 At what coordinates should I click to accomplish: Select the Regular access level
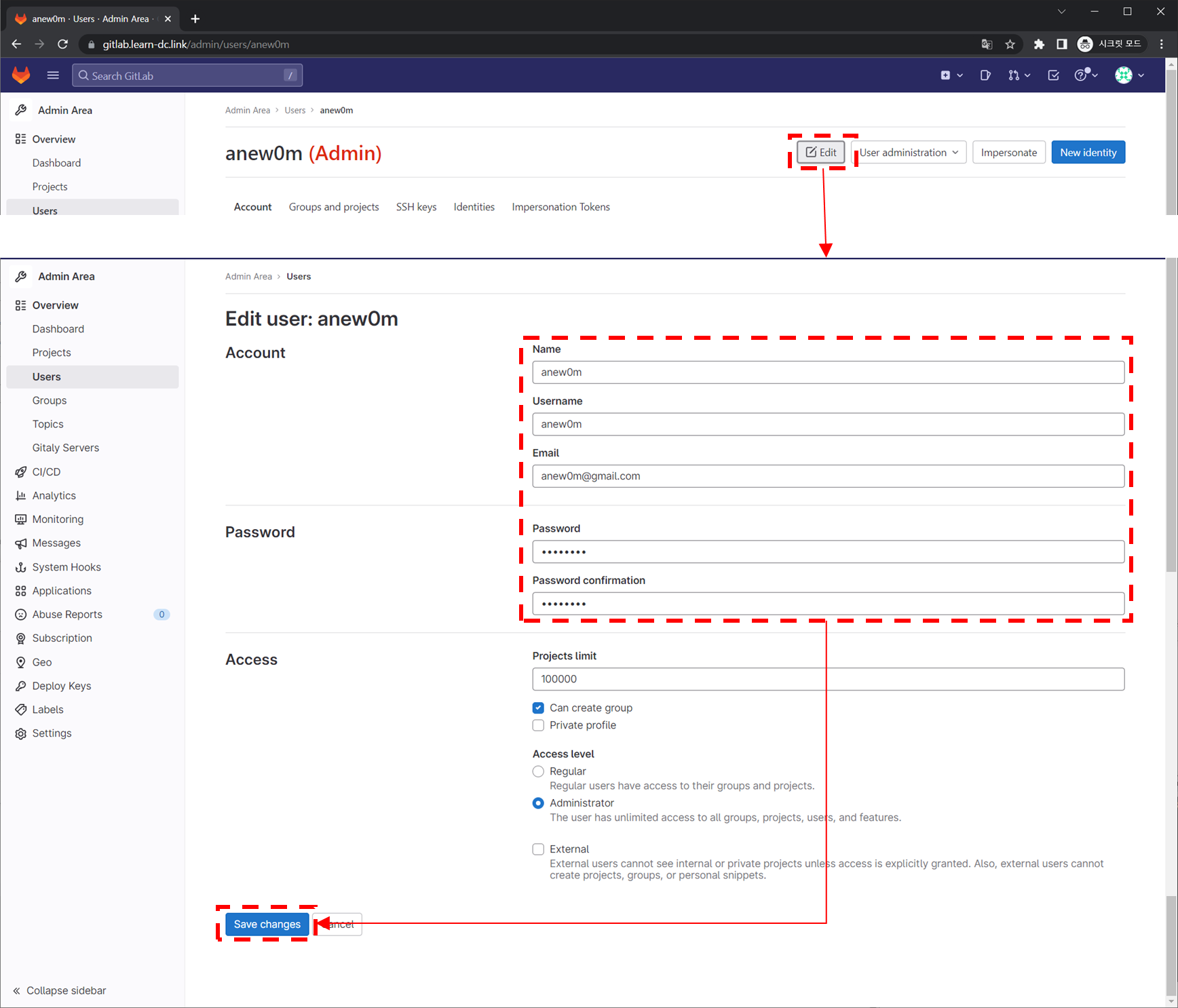tap(538, 771)
